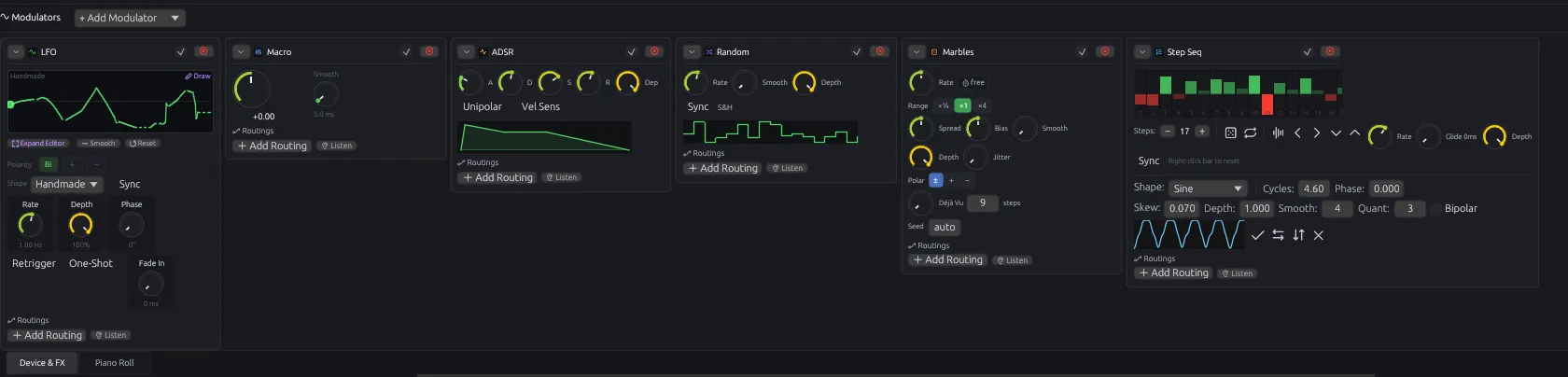
Task: Reset the LFO handmade shape
Action: tap(143, 144)
